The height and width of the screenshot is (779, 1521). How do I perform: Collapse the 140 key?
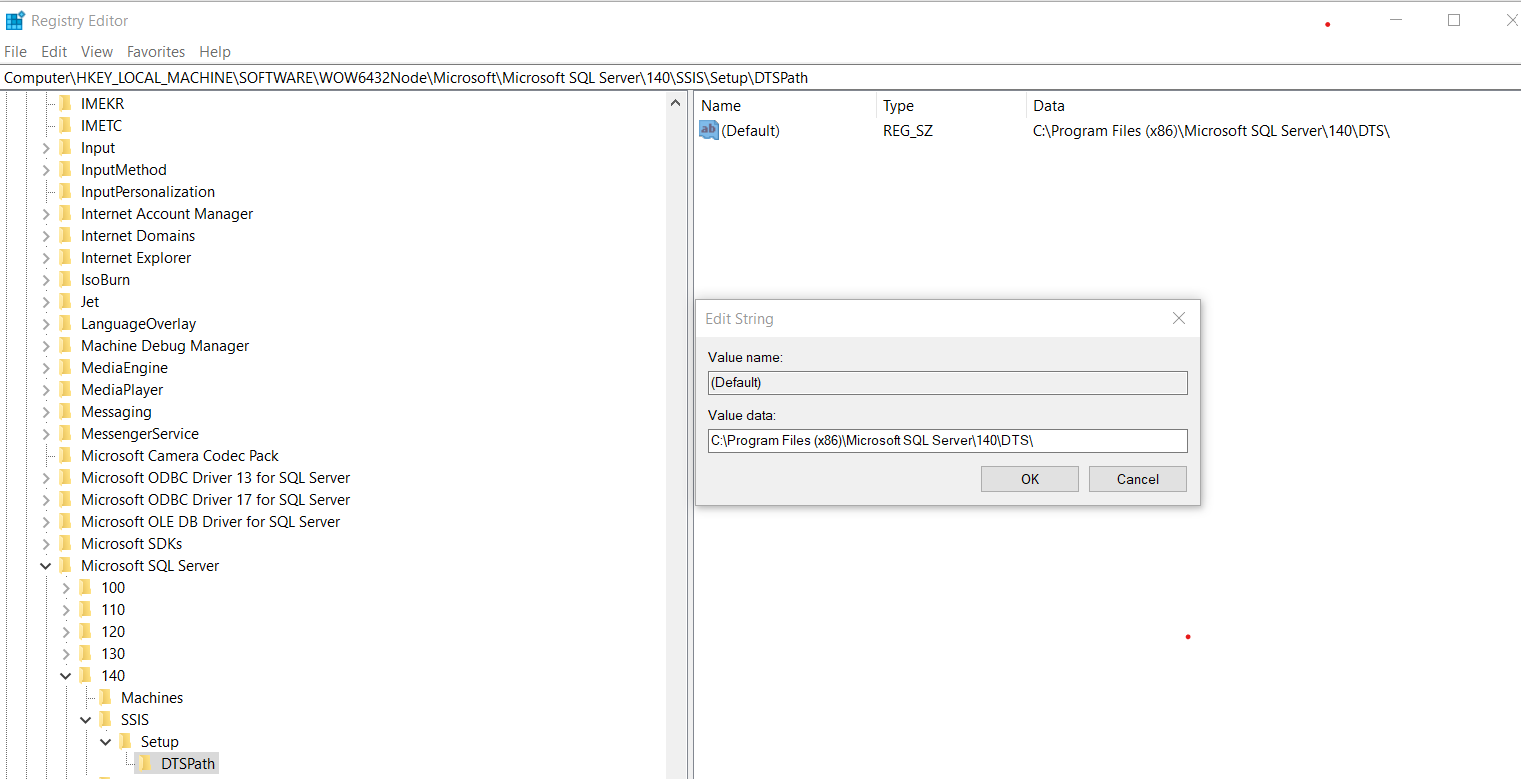coord(66,676)
